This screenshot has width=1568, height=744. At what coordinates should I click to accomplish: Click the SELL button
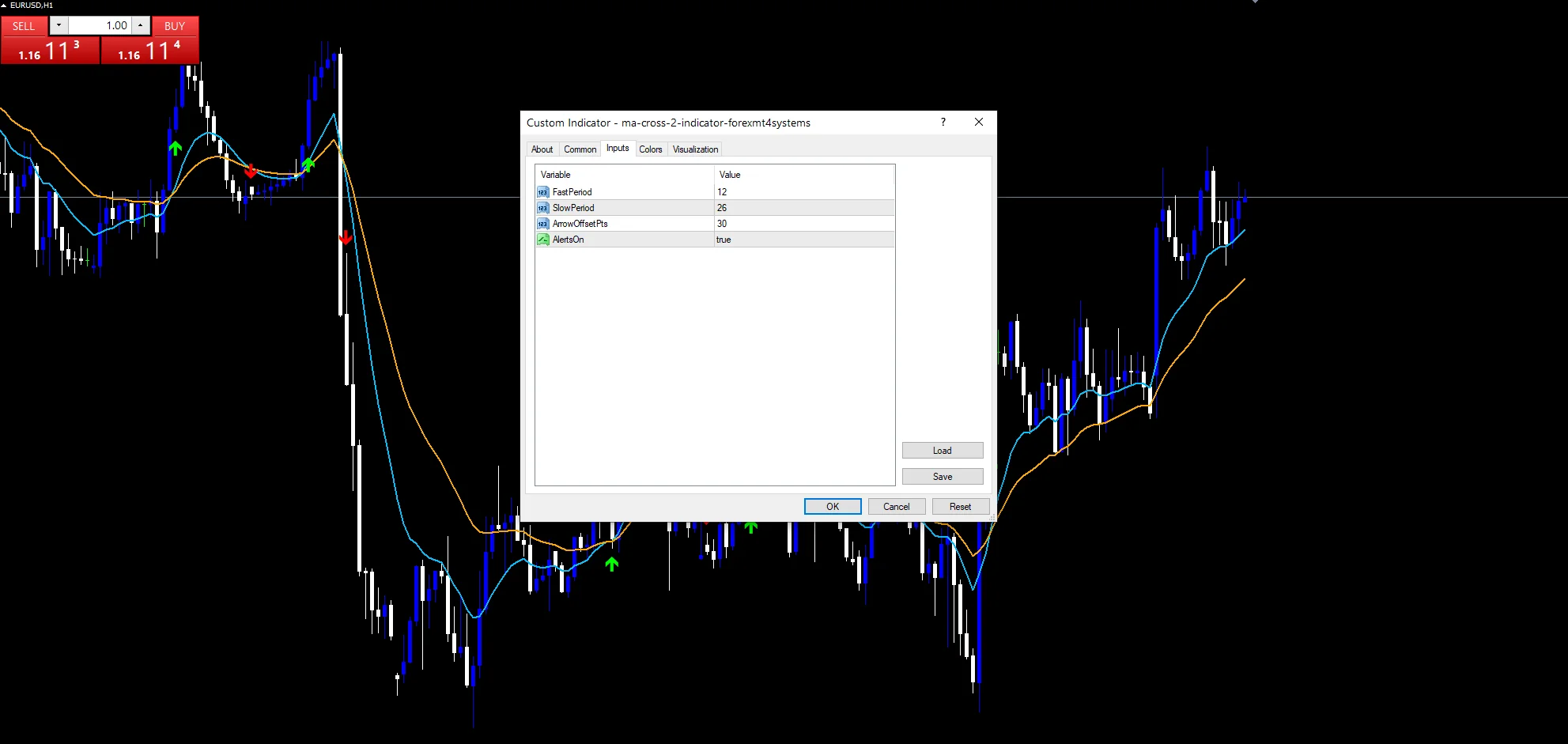24,26
